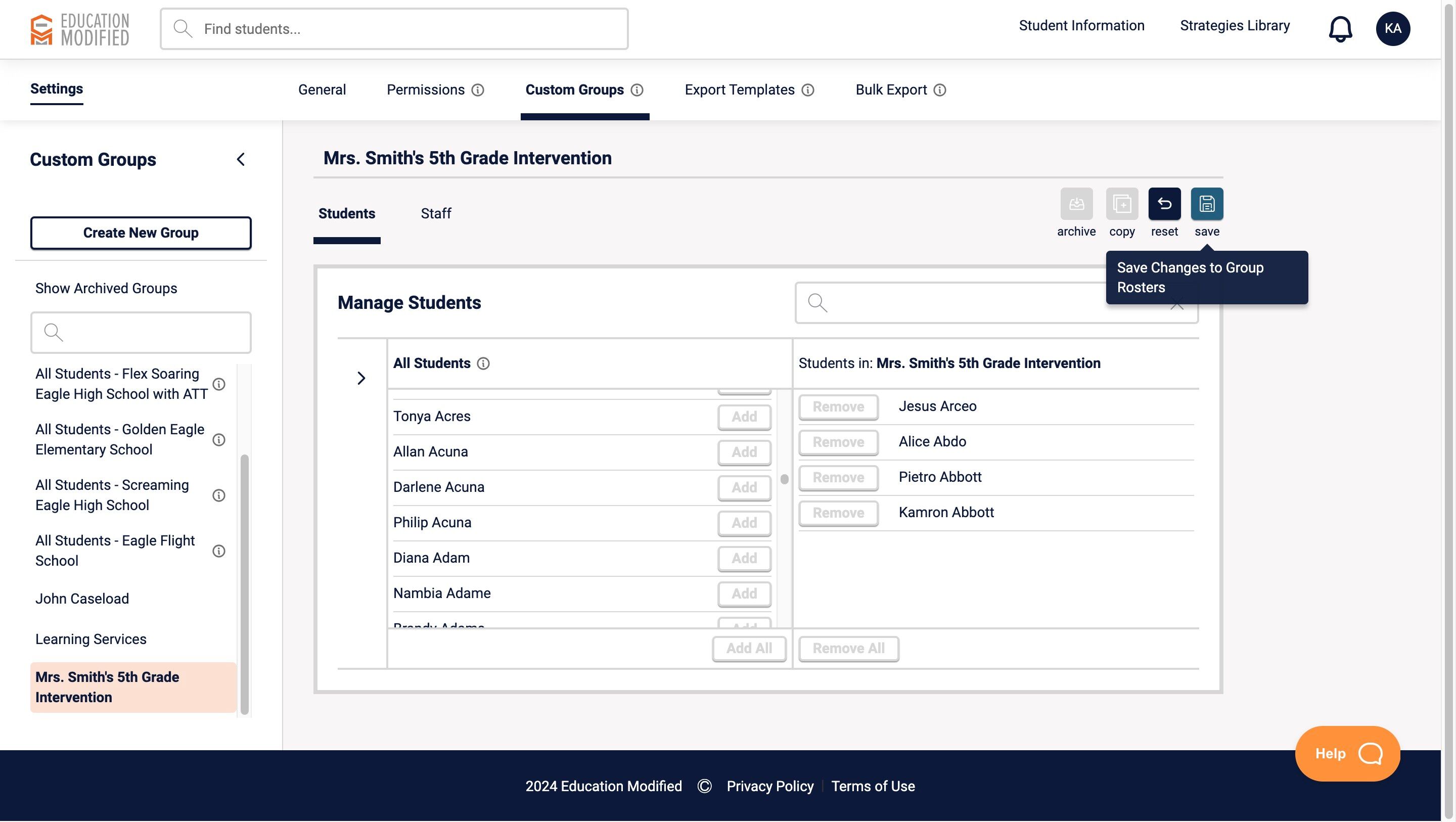The height and width of the screenshot is (822, 1456).
Task: Open the Help chat widget
Action: 1347,754
